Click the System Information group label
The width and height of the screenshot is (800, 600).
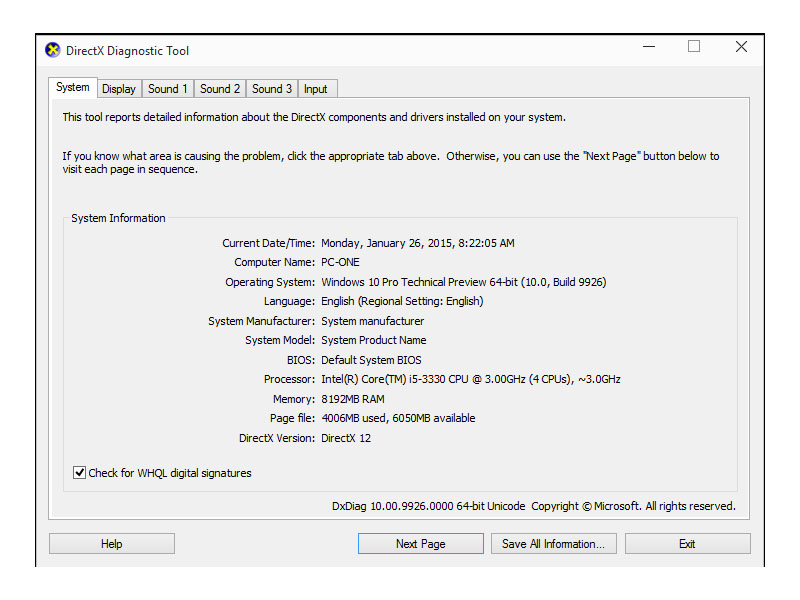click(x=118, y=218)
